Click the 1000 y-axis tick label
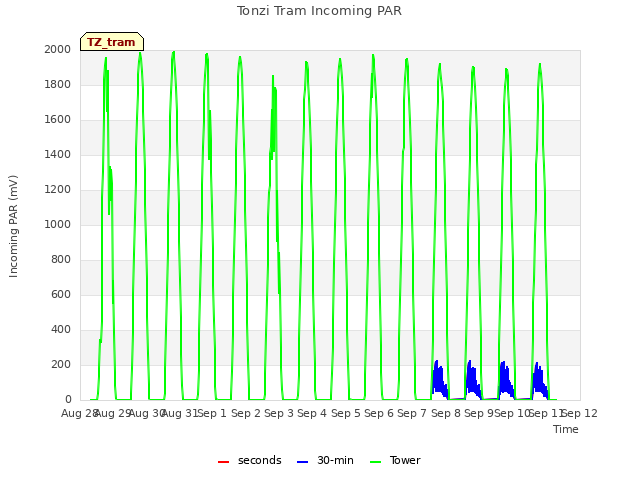Image resolution: width=640 pixels, height=480 pixels. 58,224
